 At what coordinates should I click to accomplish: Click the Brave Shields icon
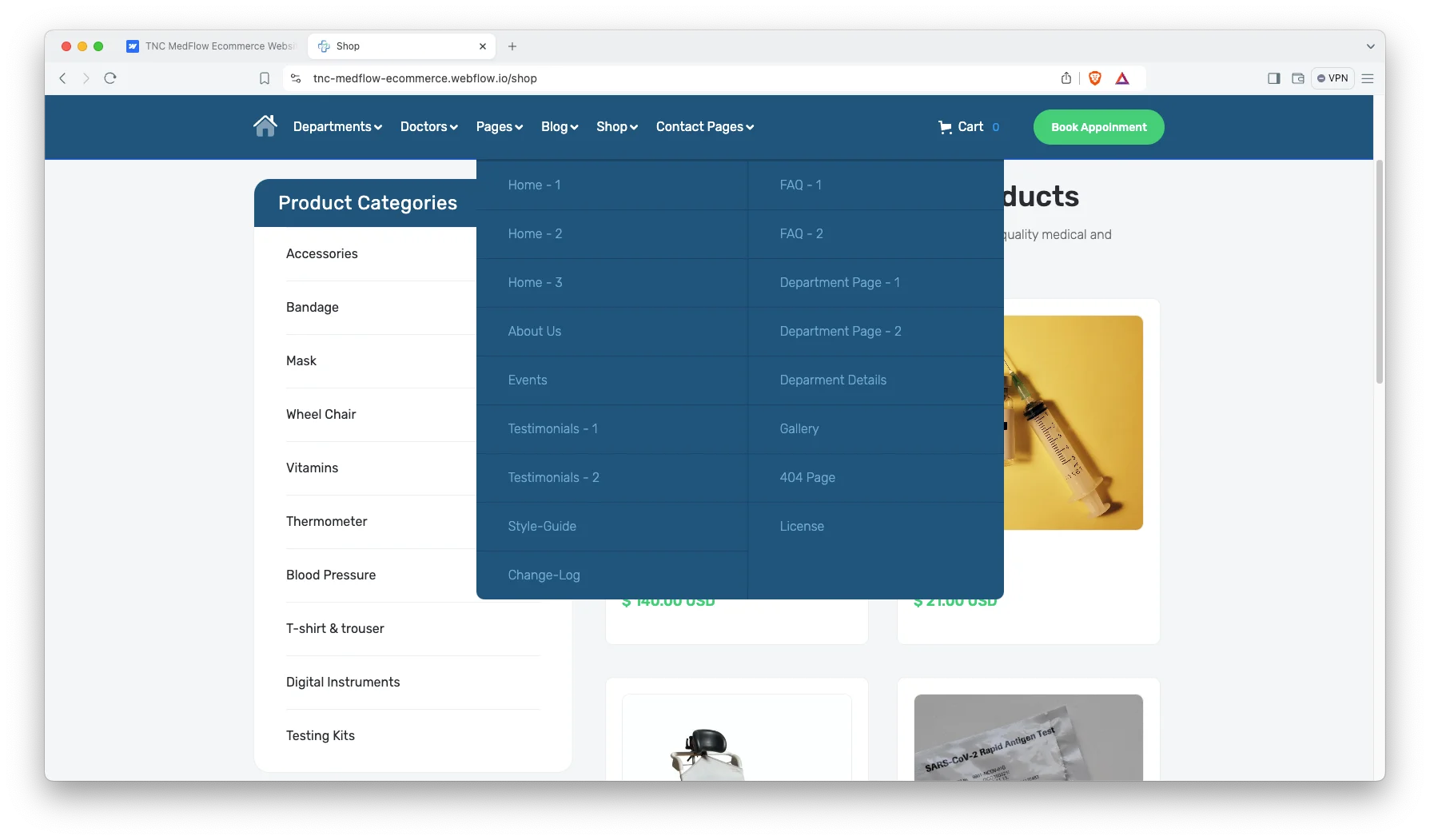point(1094,78)
